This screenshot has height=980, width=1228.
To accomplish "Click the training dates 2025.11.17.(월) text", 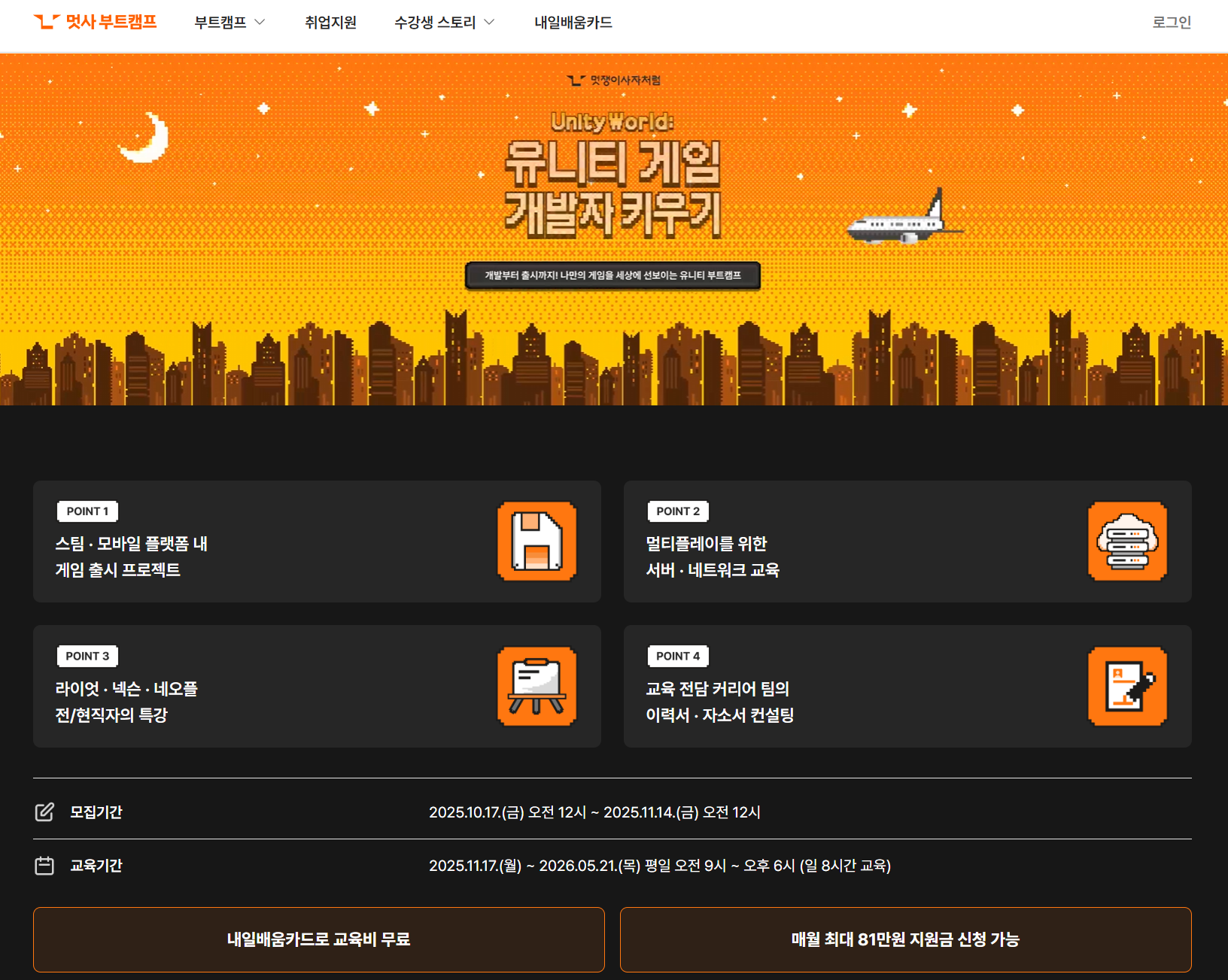I will point(660,866).
